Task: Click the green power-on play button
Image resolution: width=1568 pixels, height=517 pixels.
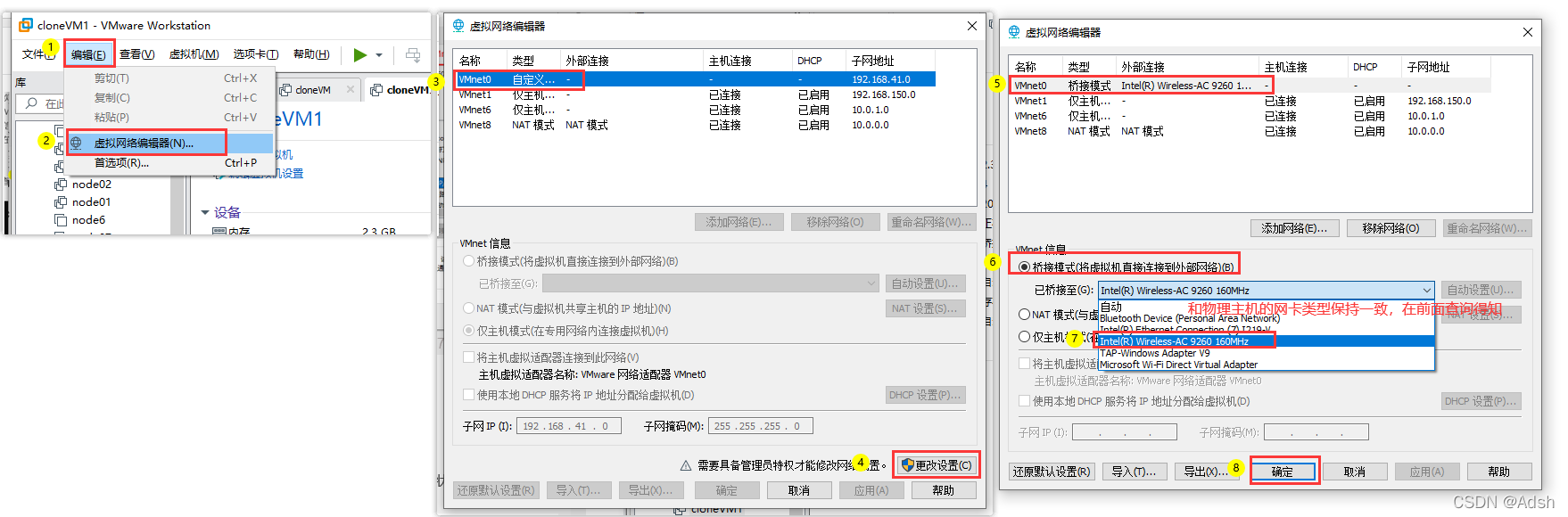Action: [x=359, y=54]
